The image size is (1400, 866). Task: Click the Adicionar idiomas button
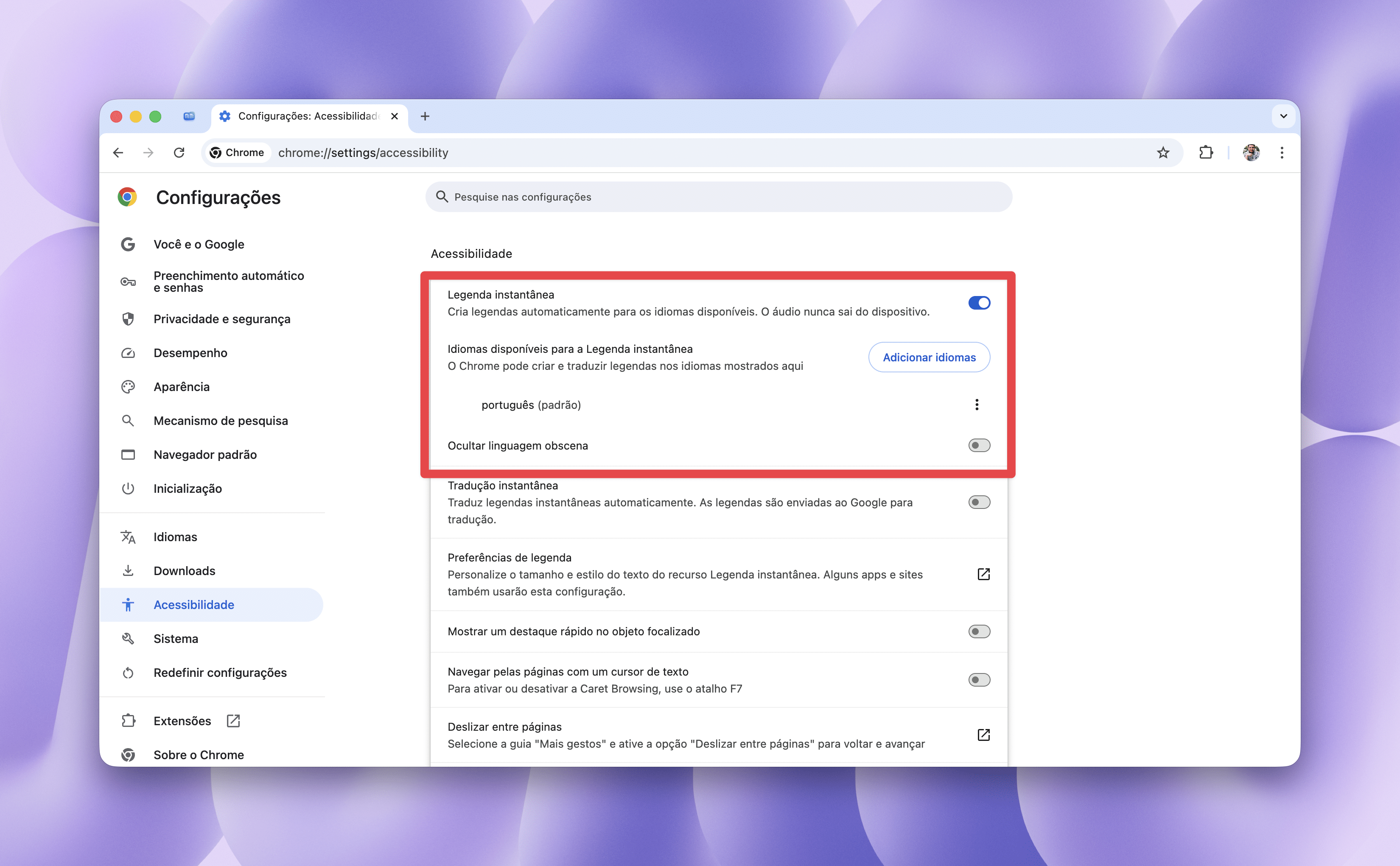click(929, 358)
